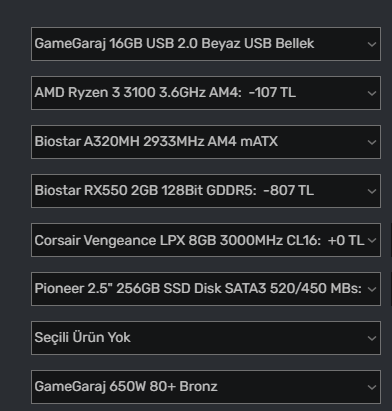The image size is (392, 411).
Task: Click the chevron next to Biostar A320MH mATX
Action: [x=372, y=142]
